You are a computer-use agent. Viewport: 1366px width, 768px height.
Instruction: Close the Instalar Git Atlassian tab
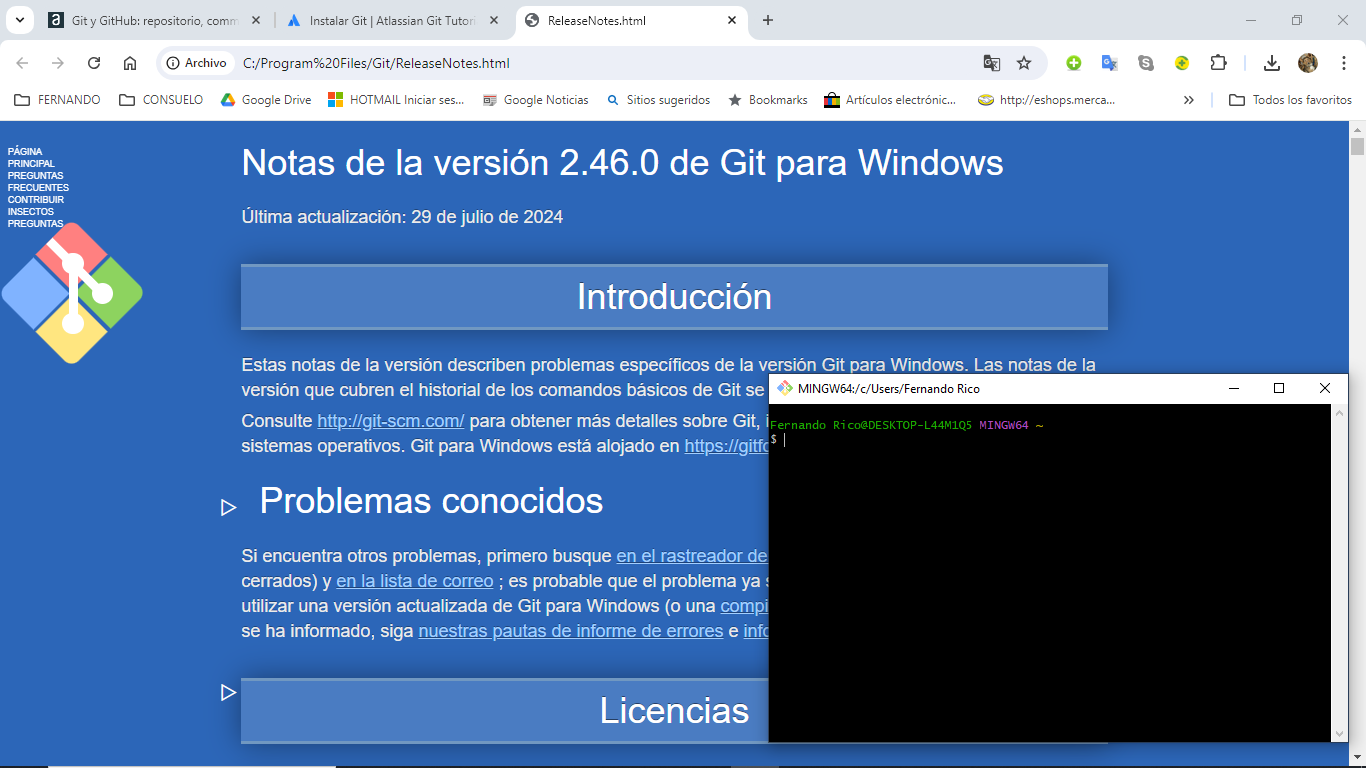(493, 20)
